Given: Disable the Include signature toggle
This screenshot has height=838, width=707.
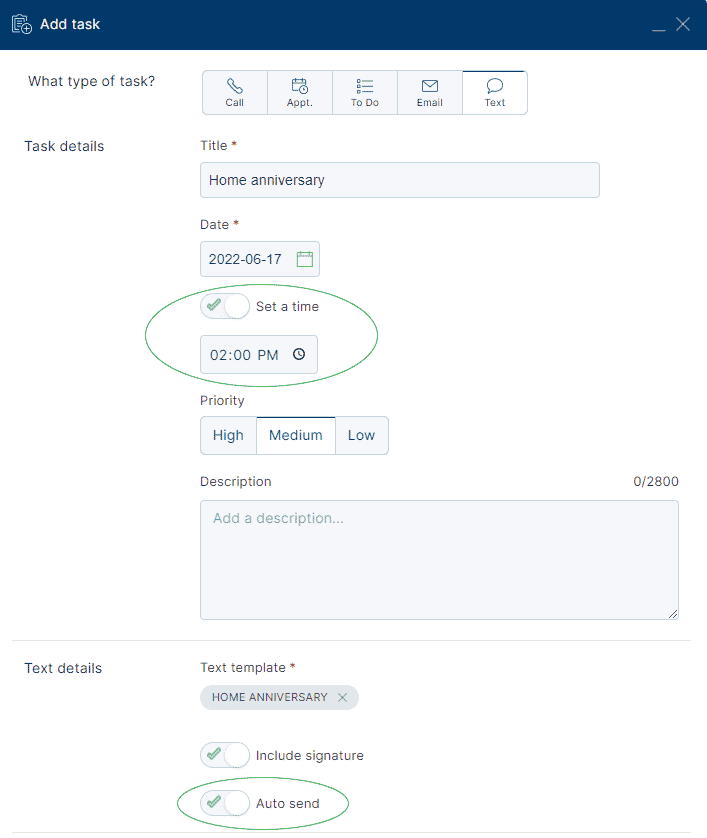Looking at the screenshot, I should click(x=225, y=755).
